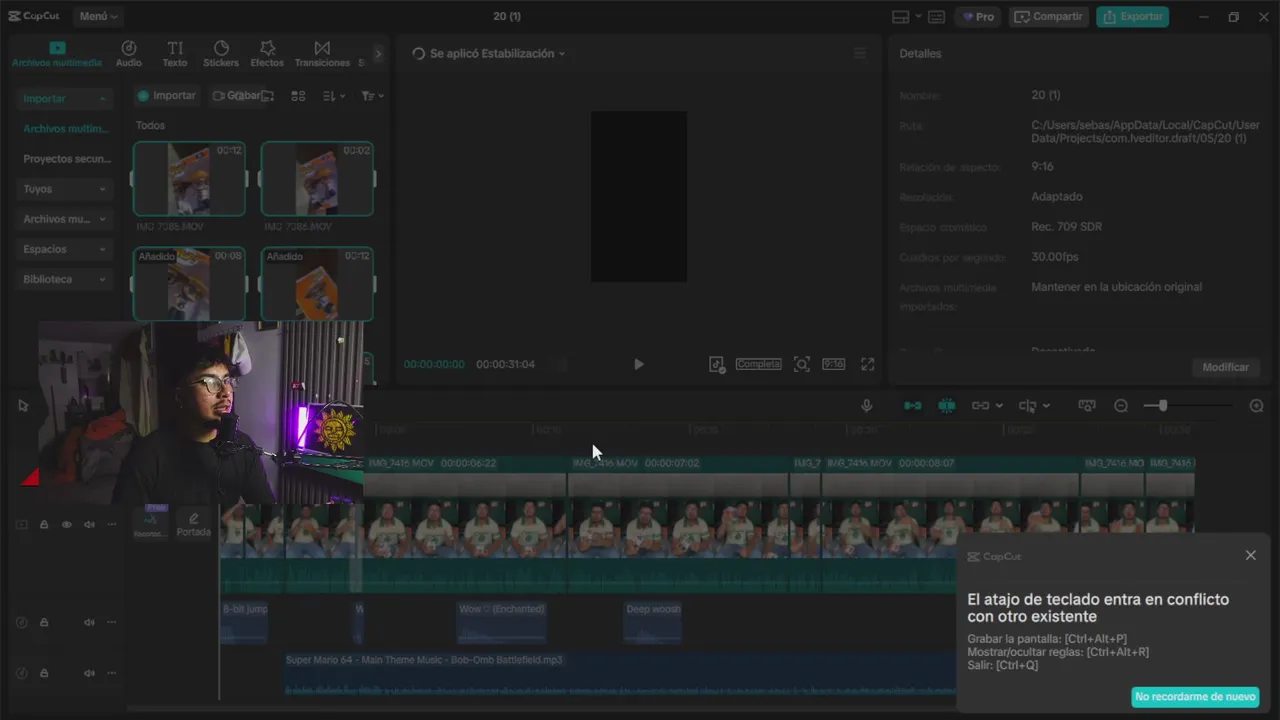Click No recordarme de nuevo button
Viewport: 1280px width, 720px height.
coord(1195,697)
